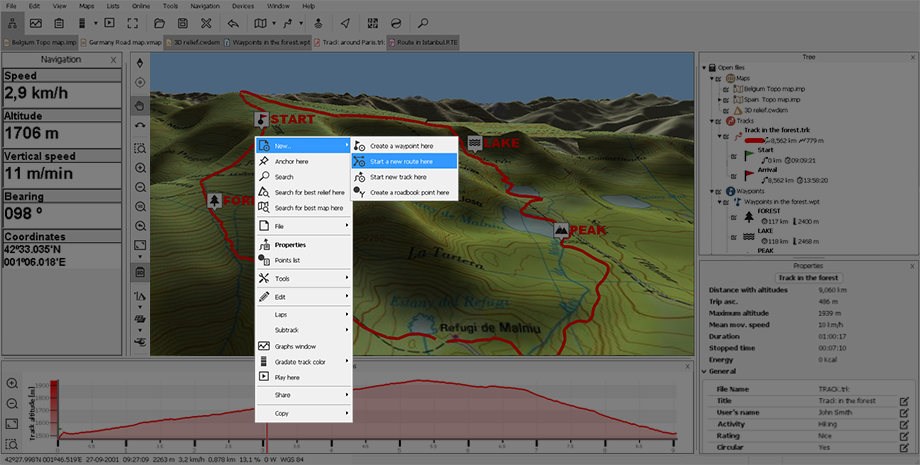Viewport: 920px width, 465px height.
Task: Switch to Germany Road map tab
Action: click(x=123, y=43)
